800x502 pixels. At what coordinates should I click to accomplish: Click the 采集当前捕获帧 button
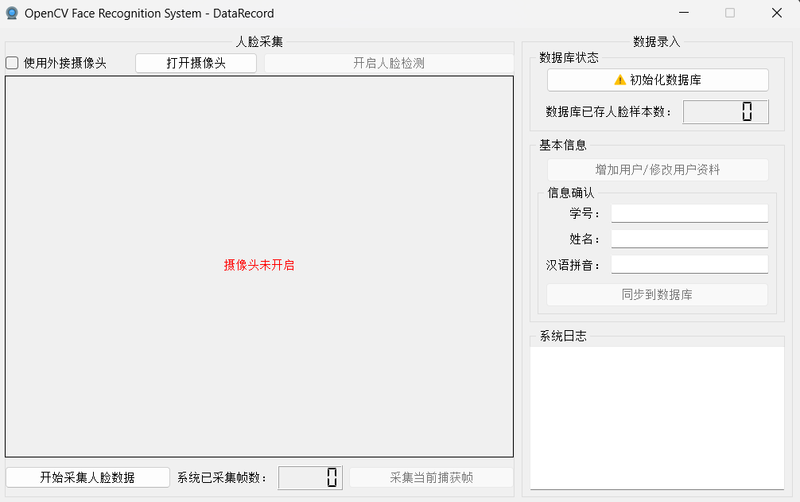431,478
